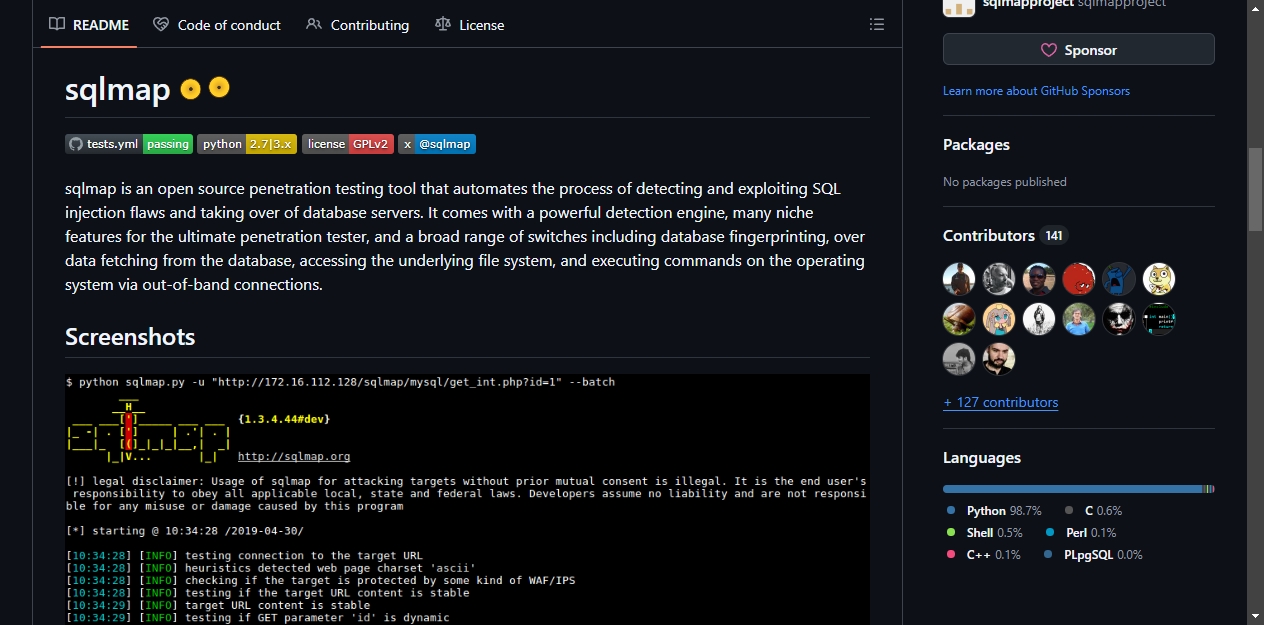The width and height of the screenshot is (1264, 625).
Task: Filter by C++ 0.1% language
Action: [983, 555]
